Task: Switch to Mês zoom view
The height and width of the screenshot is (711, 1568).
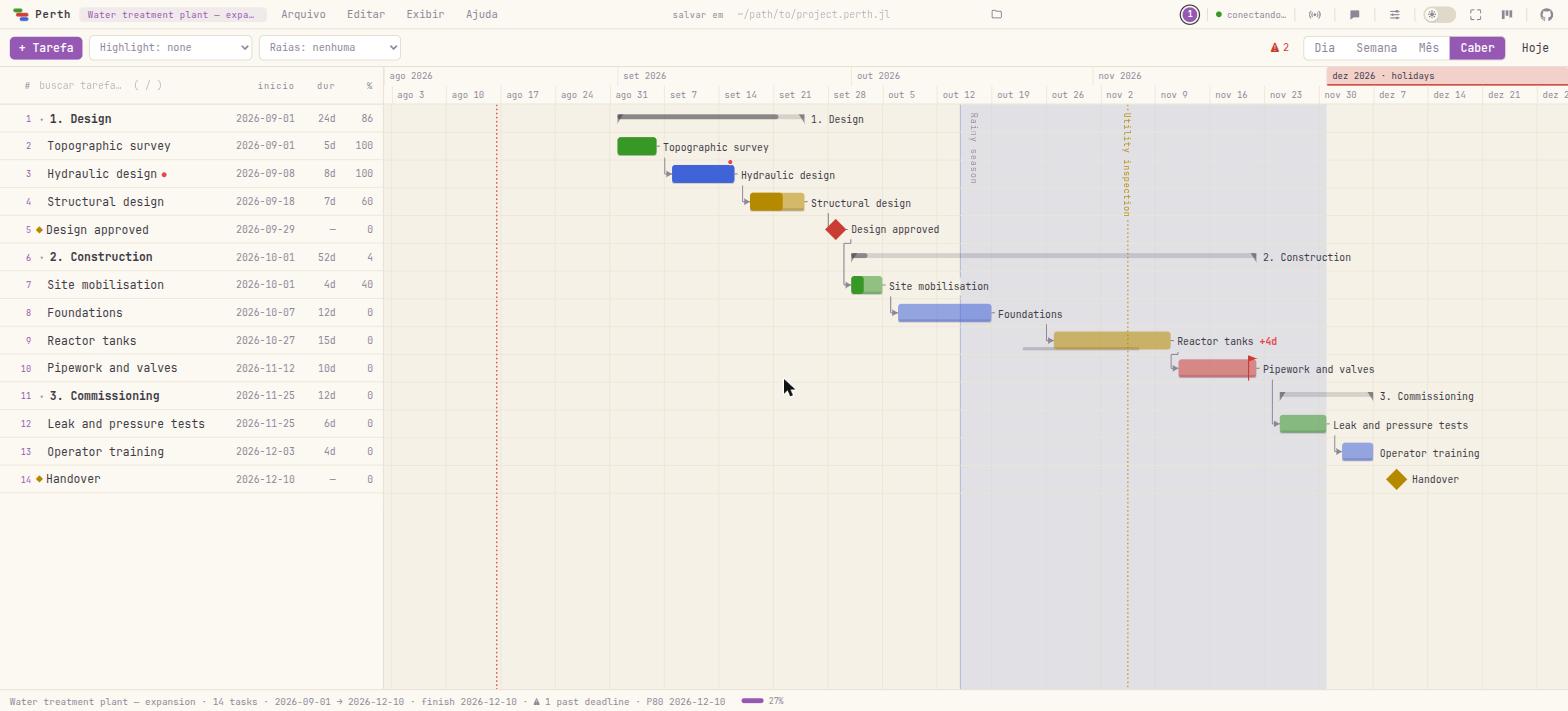Action: pos(1428,48)
